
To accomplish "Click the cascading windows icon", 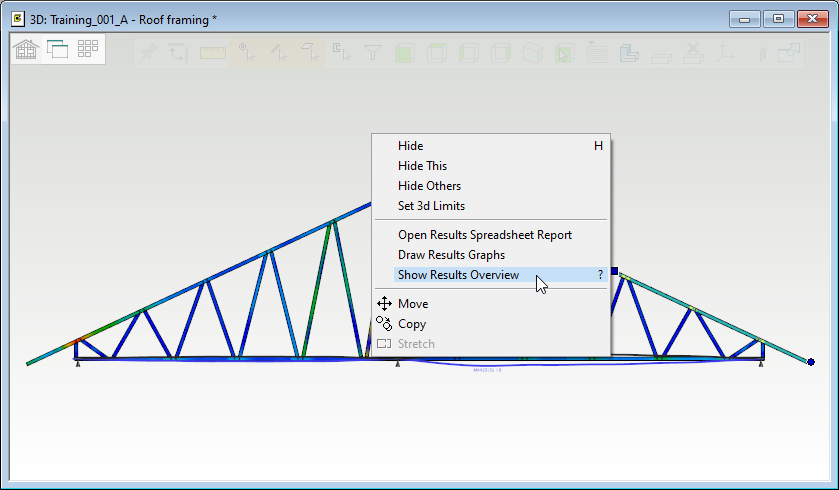I will point(57,49).
